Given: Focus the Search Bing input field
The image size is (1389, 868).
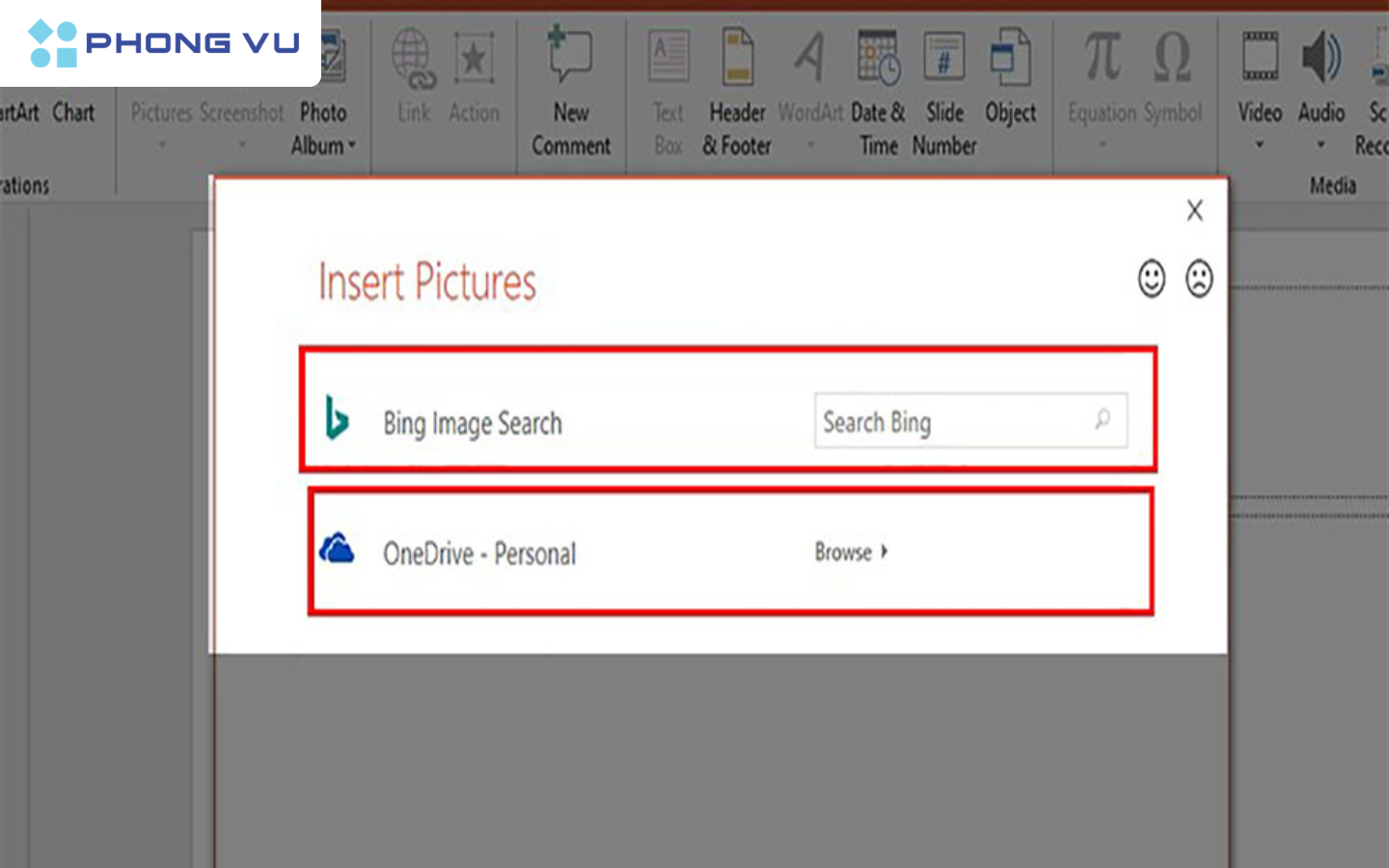Looking at the screenshot, I should (x=971, y=420).
